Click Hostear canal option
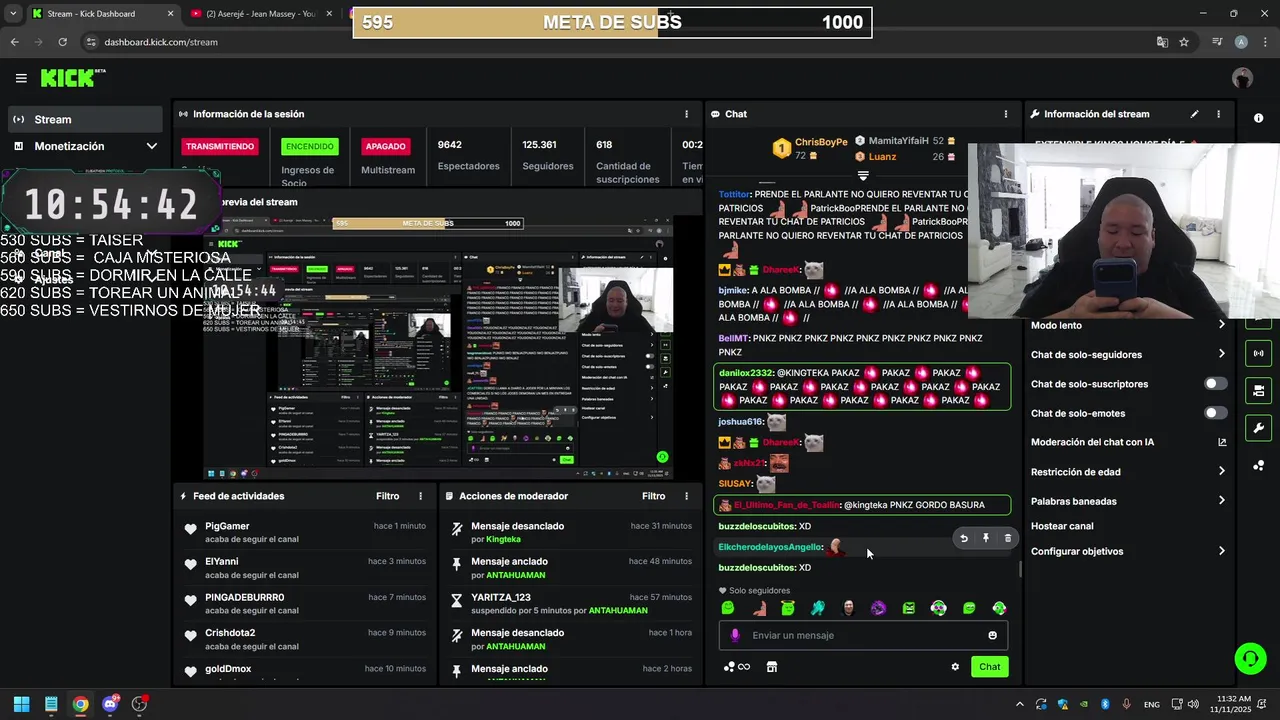This screenshot has width=1280, height=720. (x=1062, y=526)
